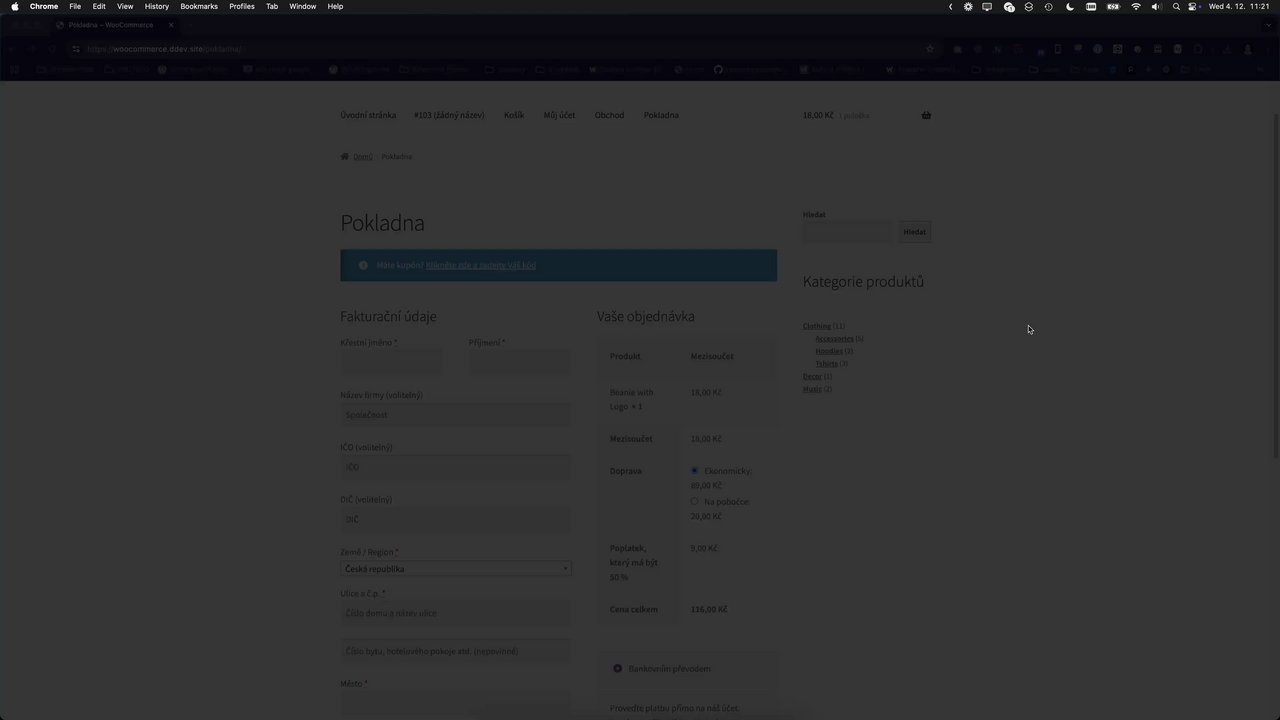Open the Bookmarks menu
The height and width of the screenshot is (720, 1280).
(x=199, y=6)
